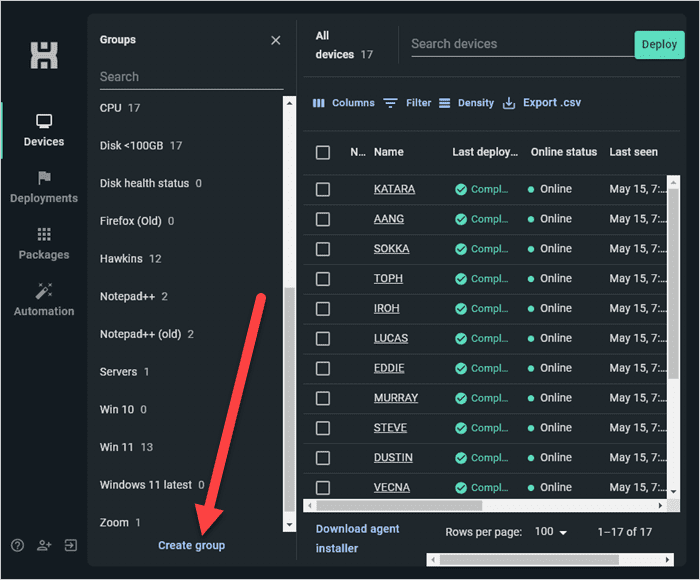
Task: Open the Rows per page dropdown
Action: (551, 532)
